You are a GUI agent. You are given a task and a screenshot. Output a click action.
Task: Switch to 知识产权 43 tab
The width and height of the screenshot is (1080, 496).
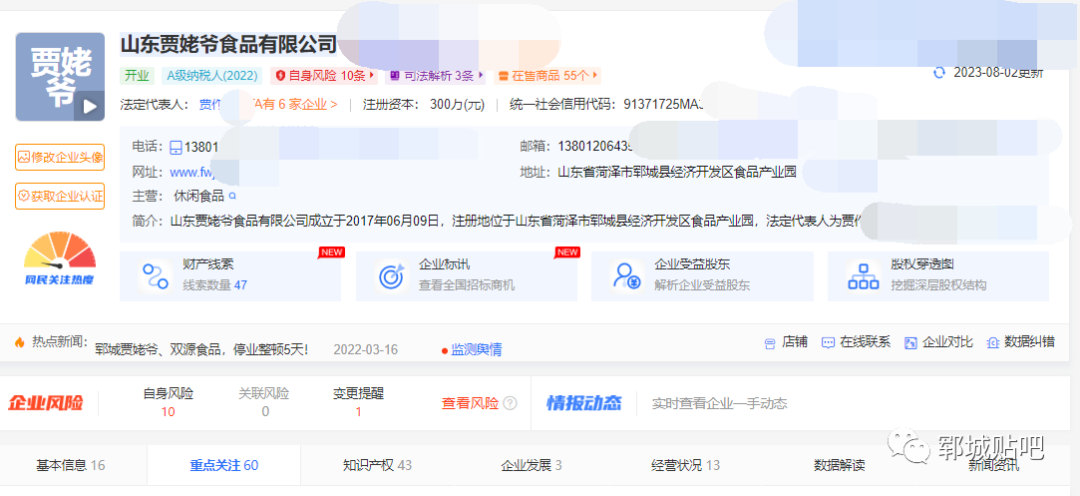point(377,465)
